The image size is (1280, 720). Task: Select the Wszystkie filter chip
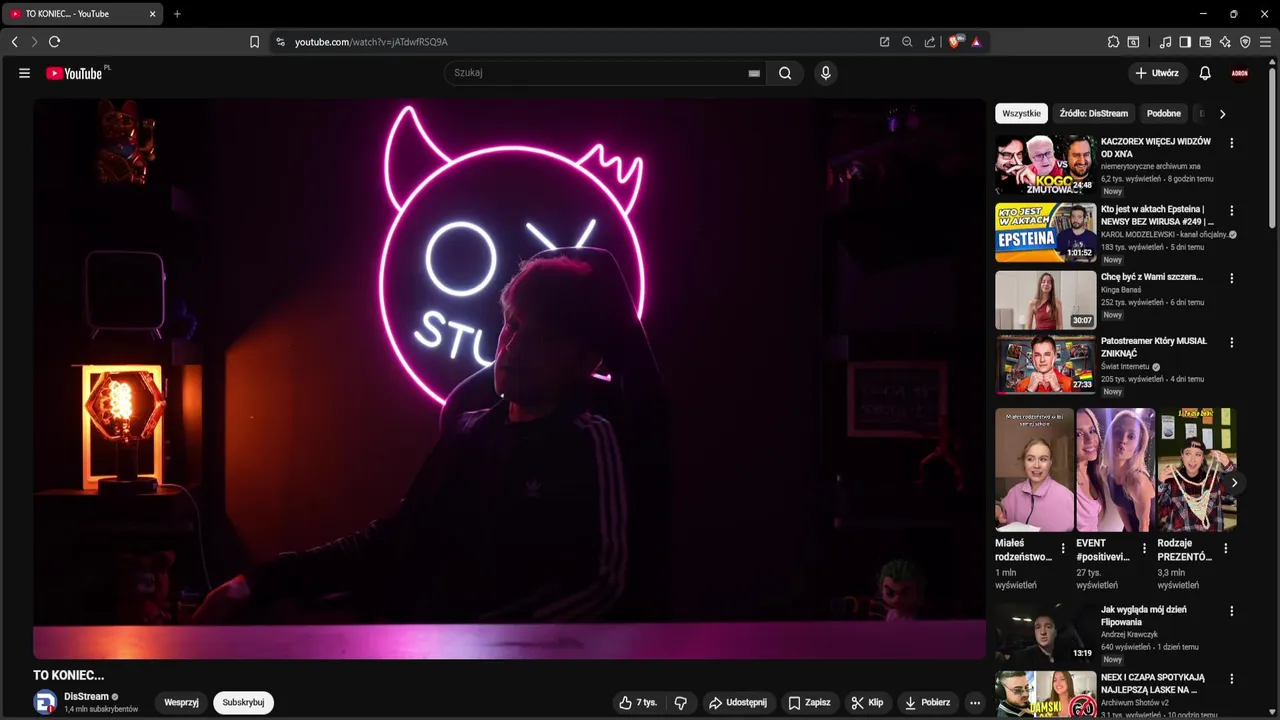[x=1021, y=113]
